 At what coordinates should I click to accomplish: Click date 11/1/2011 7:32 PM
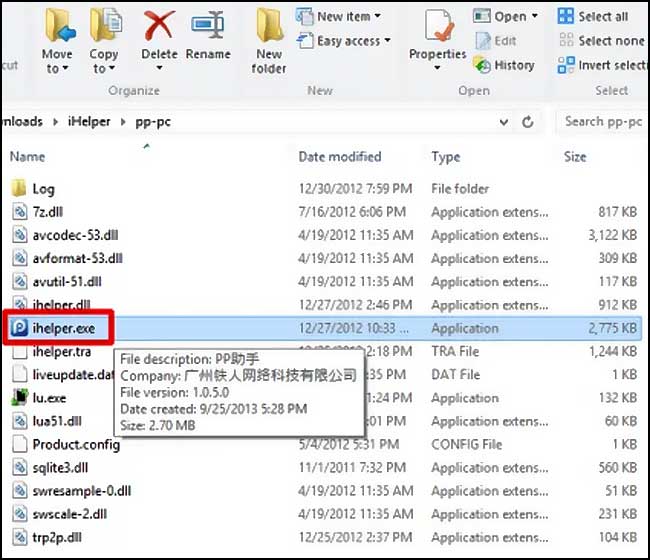point(352,468)
